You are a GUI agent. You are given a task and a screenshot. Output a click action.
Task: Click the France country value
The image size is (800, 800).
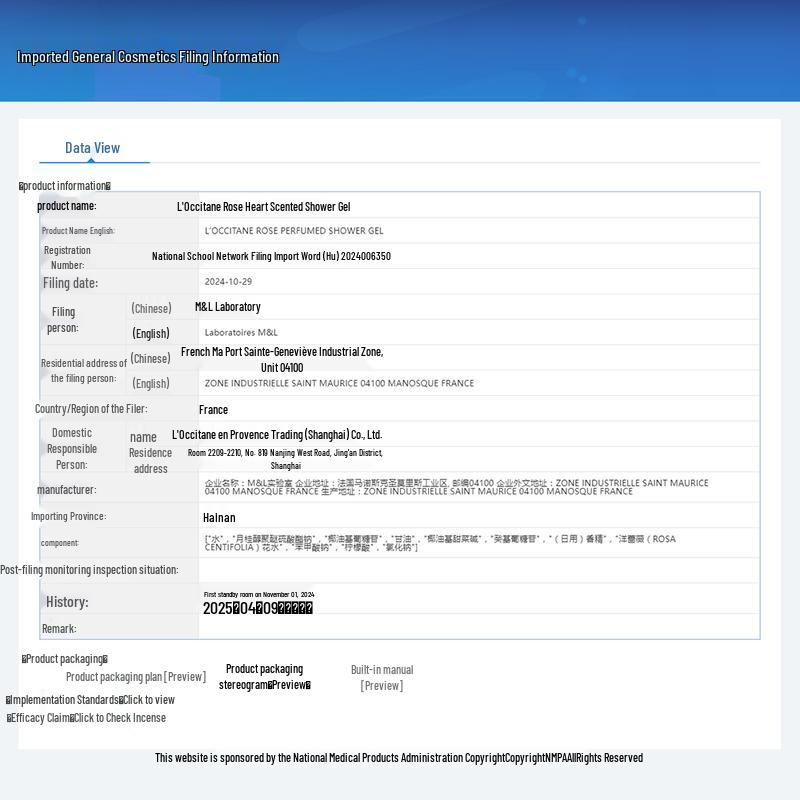(x=213, y=410)
